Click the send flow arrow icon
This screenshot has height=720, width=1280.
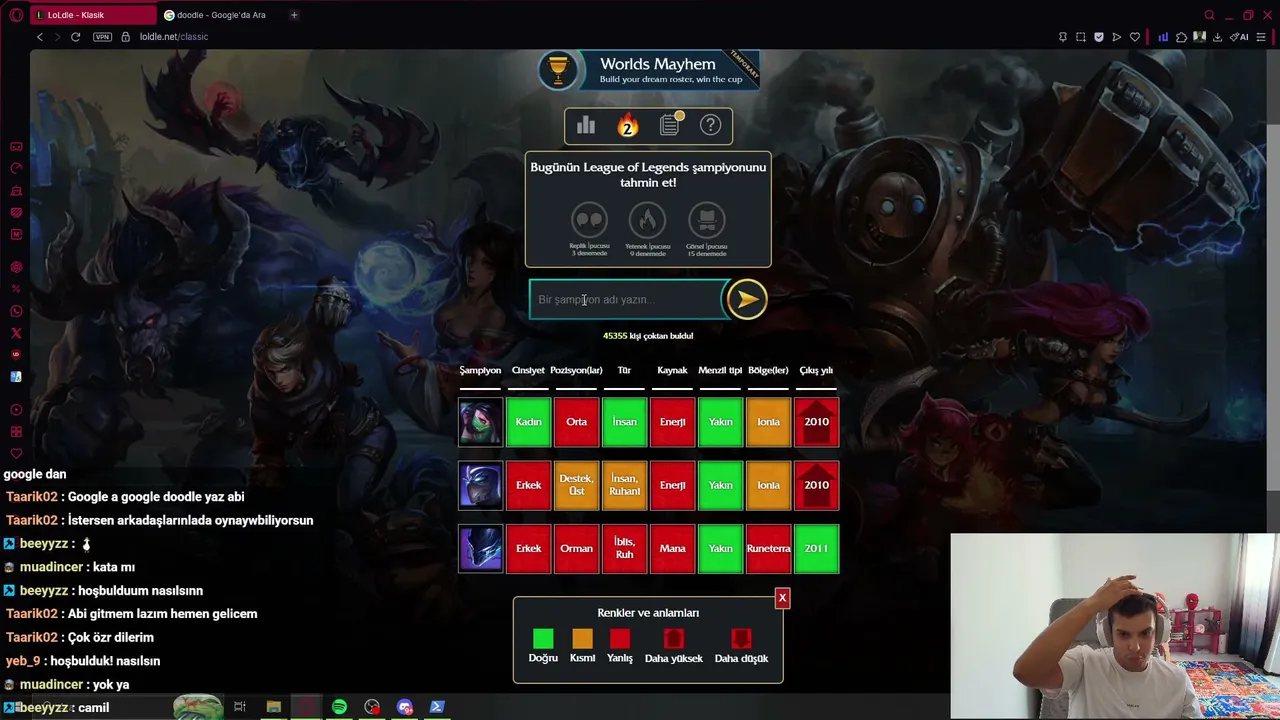point(1117,37)
